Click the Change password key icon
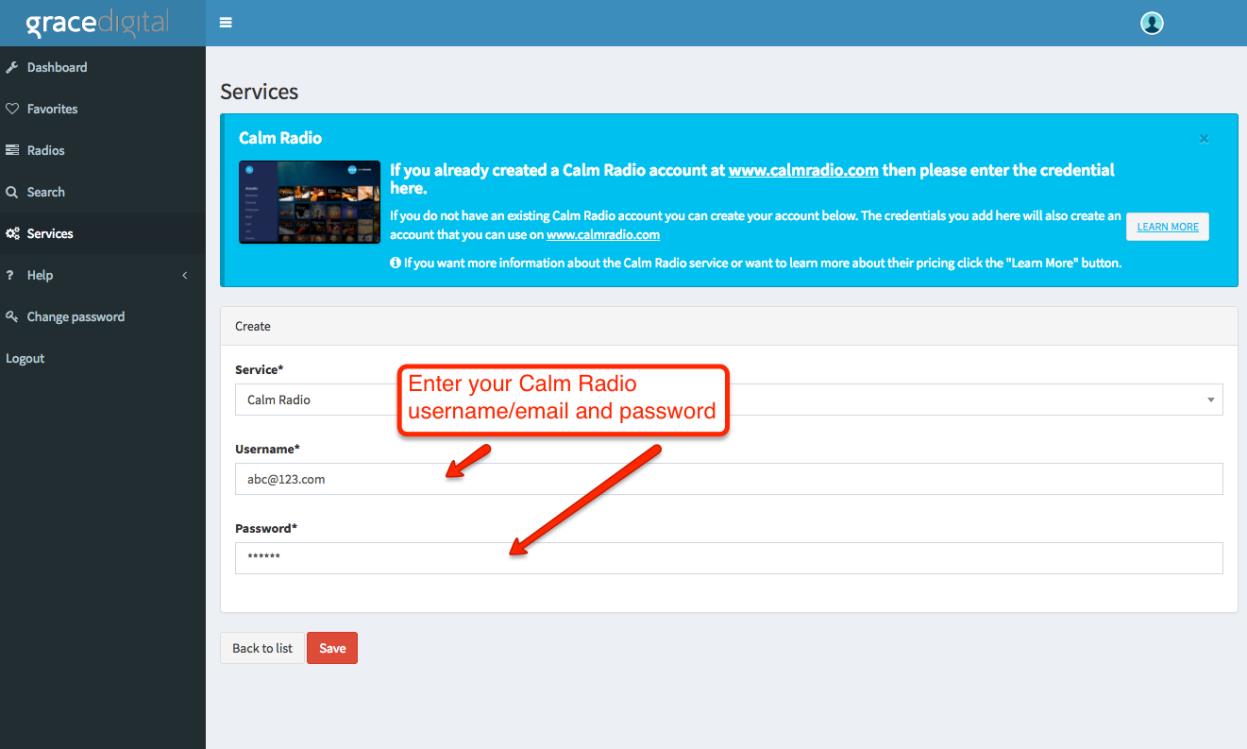1247x749 pixels. [x=11, y=317]
